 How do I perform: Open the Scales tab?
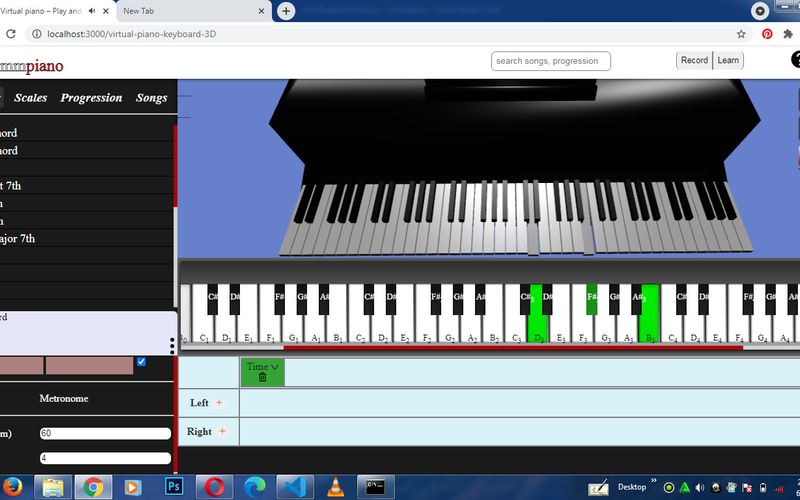pyautogui.click(x=31, y=98)
